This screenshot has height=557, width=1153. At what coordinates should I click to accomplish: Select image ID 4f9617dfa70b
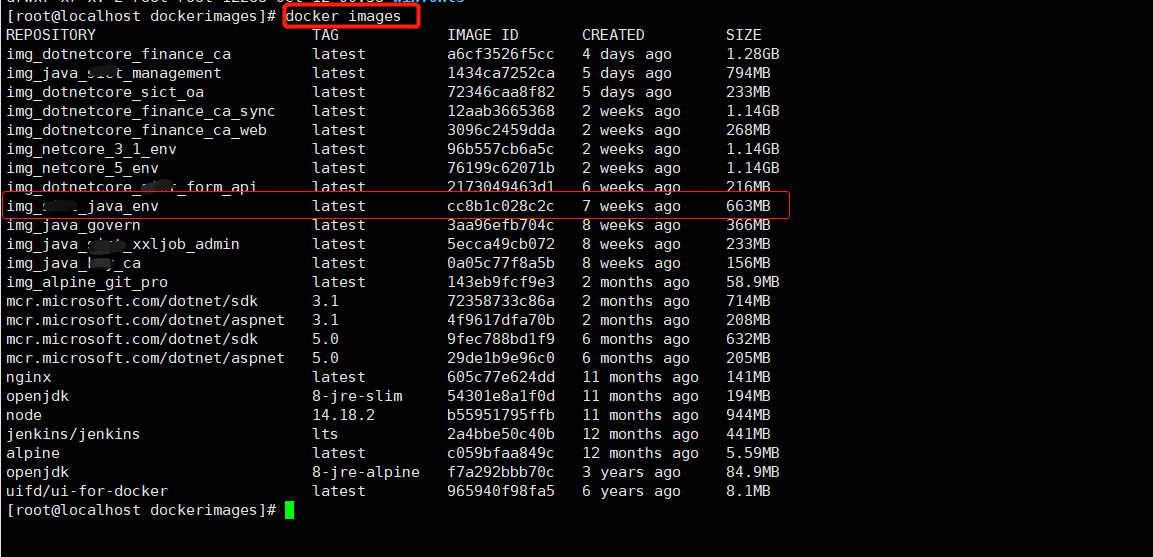tap(501, 320)
